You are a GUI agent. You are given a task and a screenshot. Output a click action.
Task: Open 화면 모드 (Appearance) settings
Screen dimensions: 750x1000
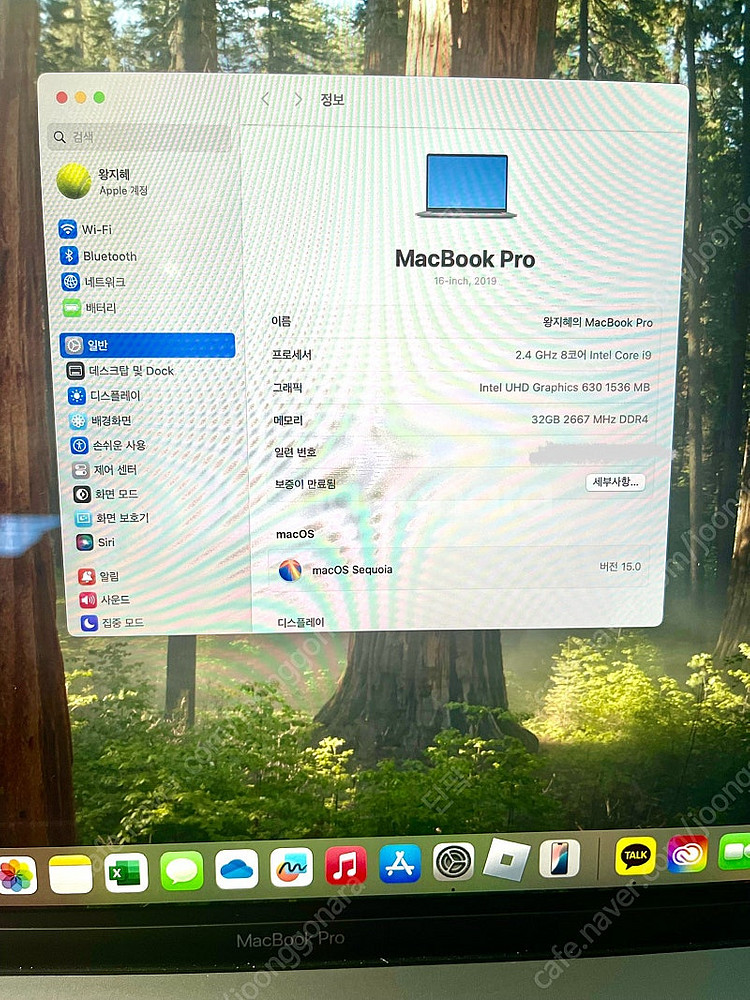(106, 494)
